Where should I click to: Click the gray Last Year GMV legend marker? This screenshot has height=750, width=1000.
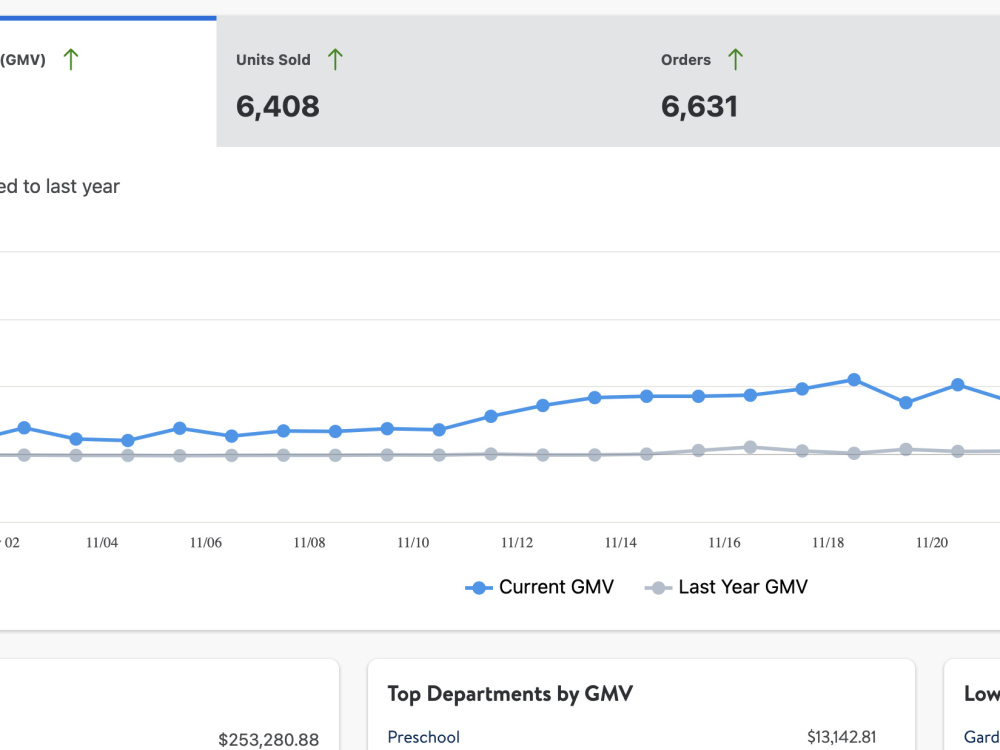point(659,588)
